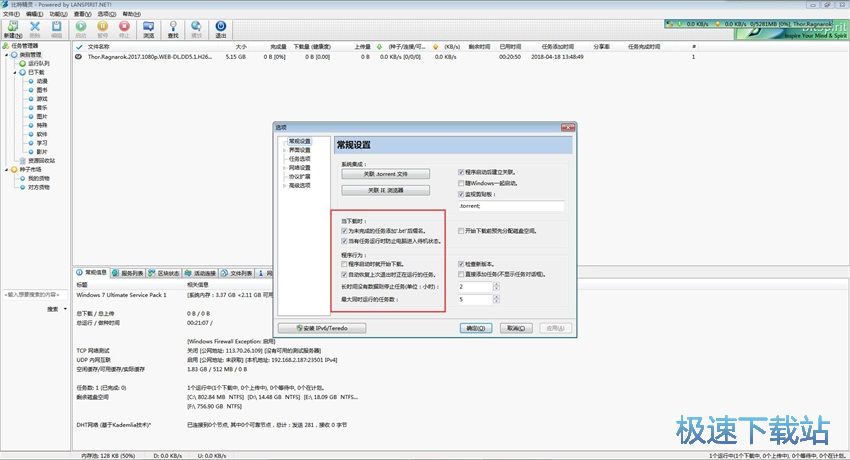Expand 网络设置 in options tree
The width and height of the screenshot is (850, 460).
[285, 168]
